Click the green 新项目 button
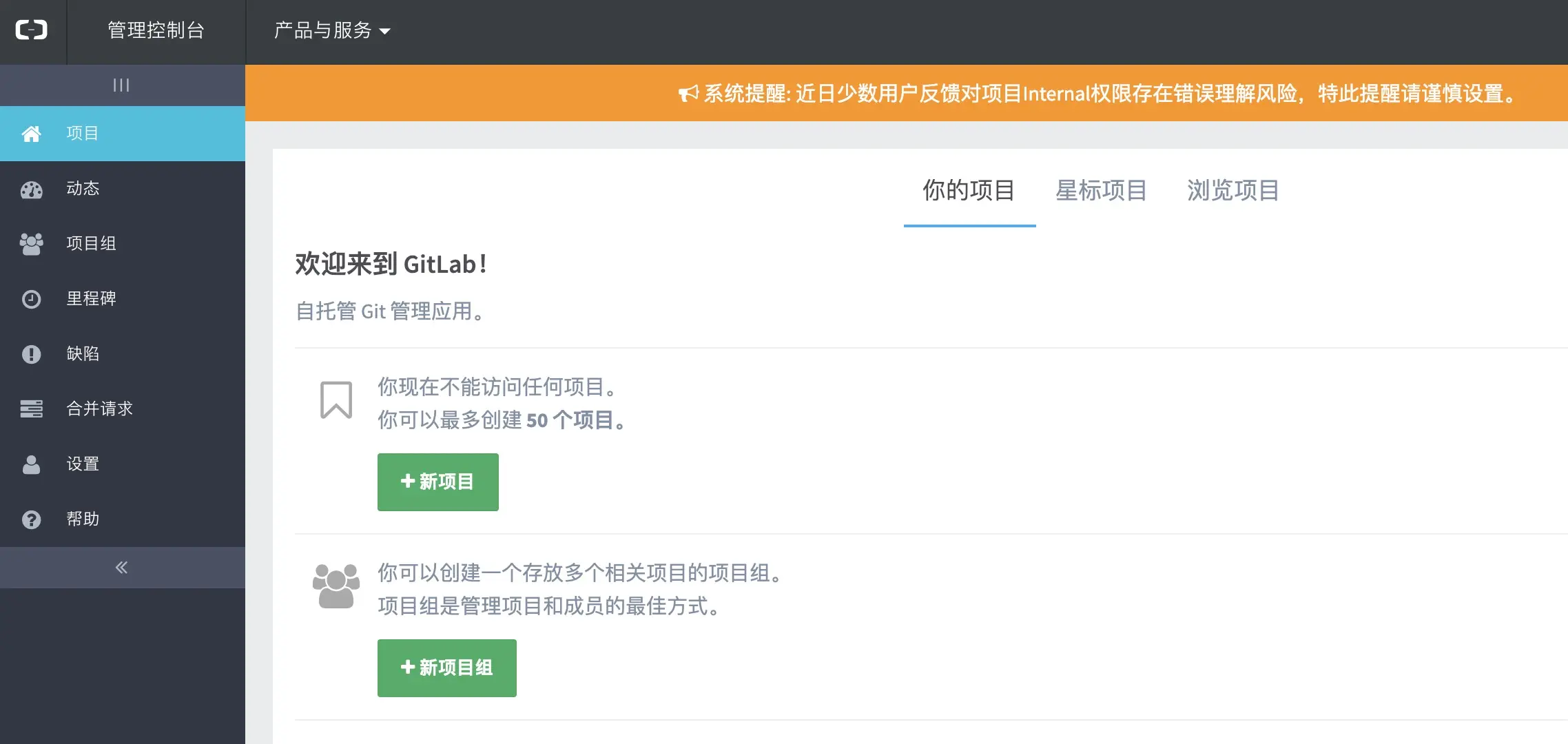 coord(437,482)
